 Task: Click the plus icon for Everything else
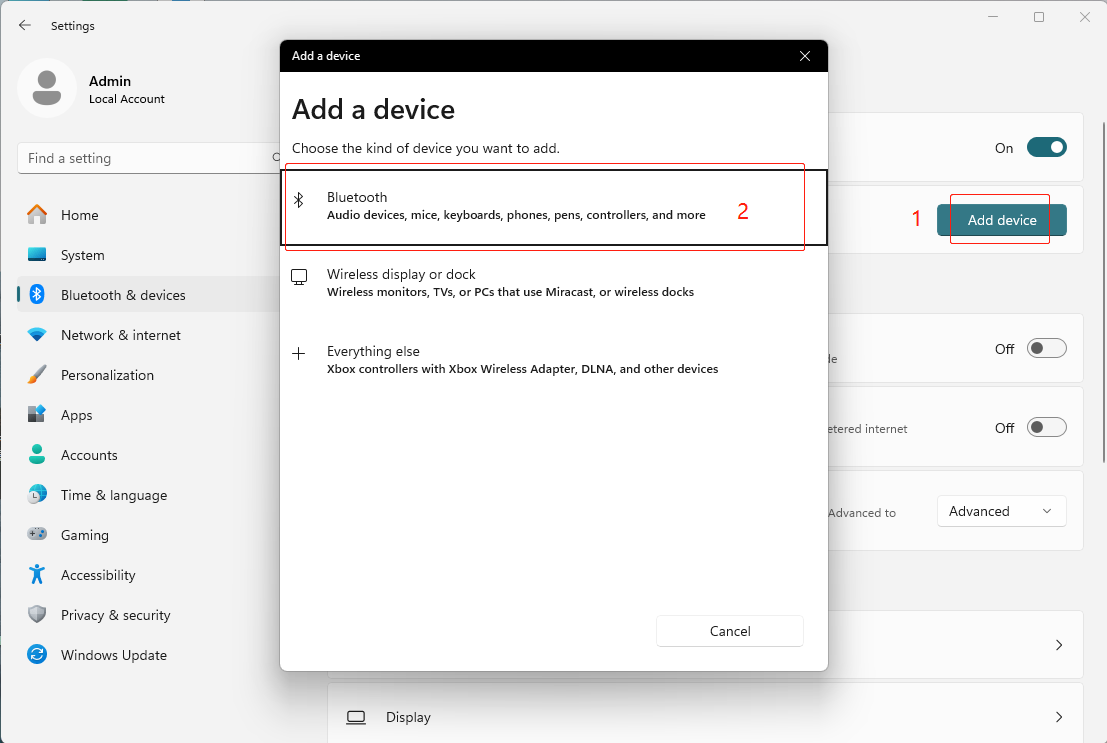[299, 354]
